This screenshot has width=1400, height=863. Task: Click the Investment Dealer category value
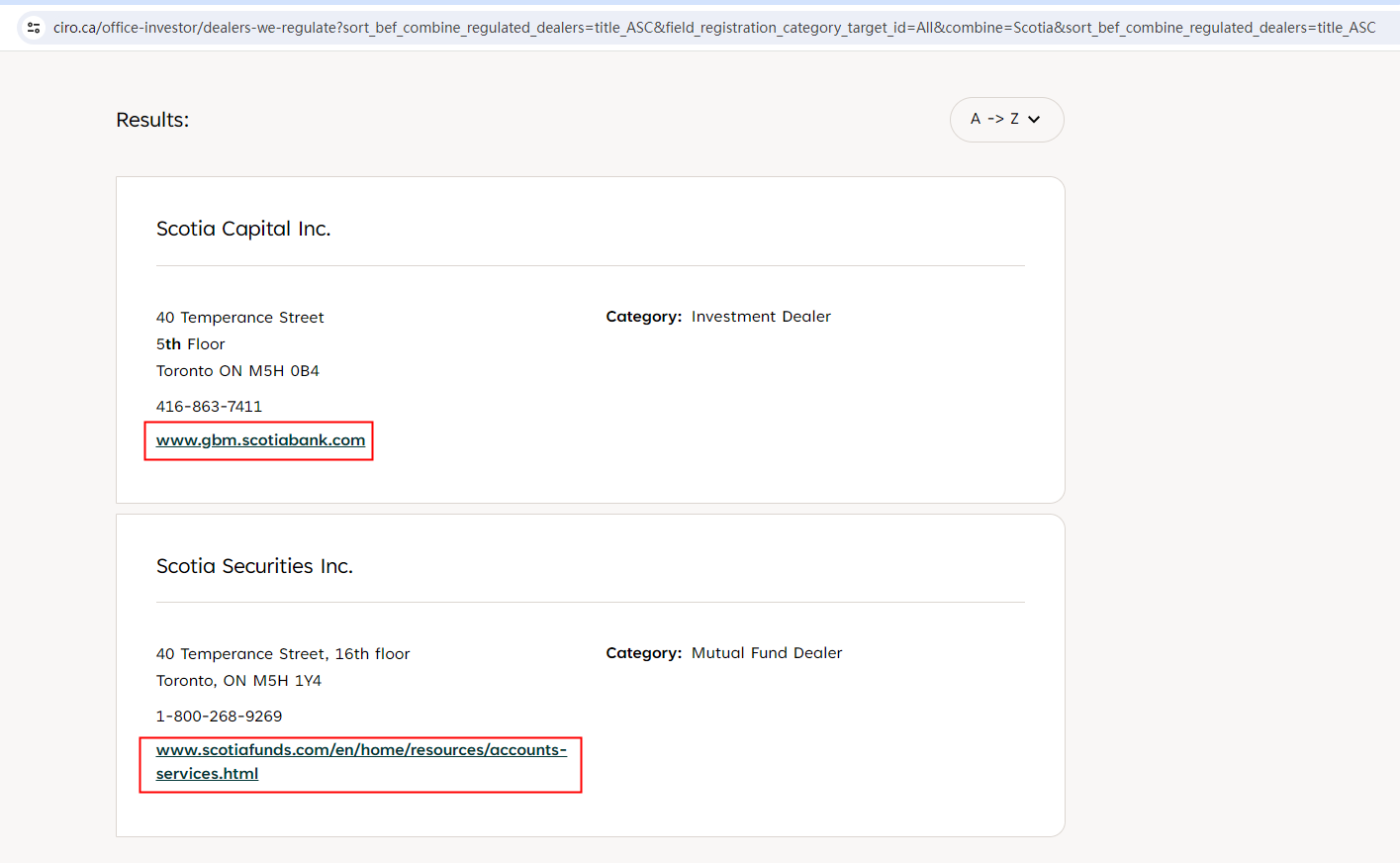(x=760, y=317)
